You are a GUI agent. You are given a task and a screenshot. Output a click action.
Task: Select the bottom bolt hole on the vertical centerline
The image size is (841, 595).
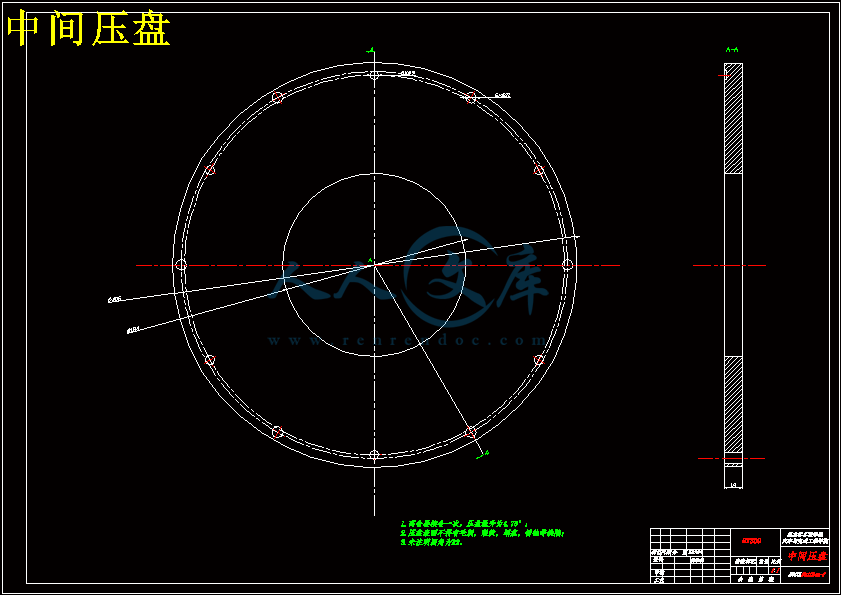point(374,455)
